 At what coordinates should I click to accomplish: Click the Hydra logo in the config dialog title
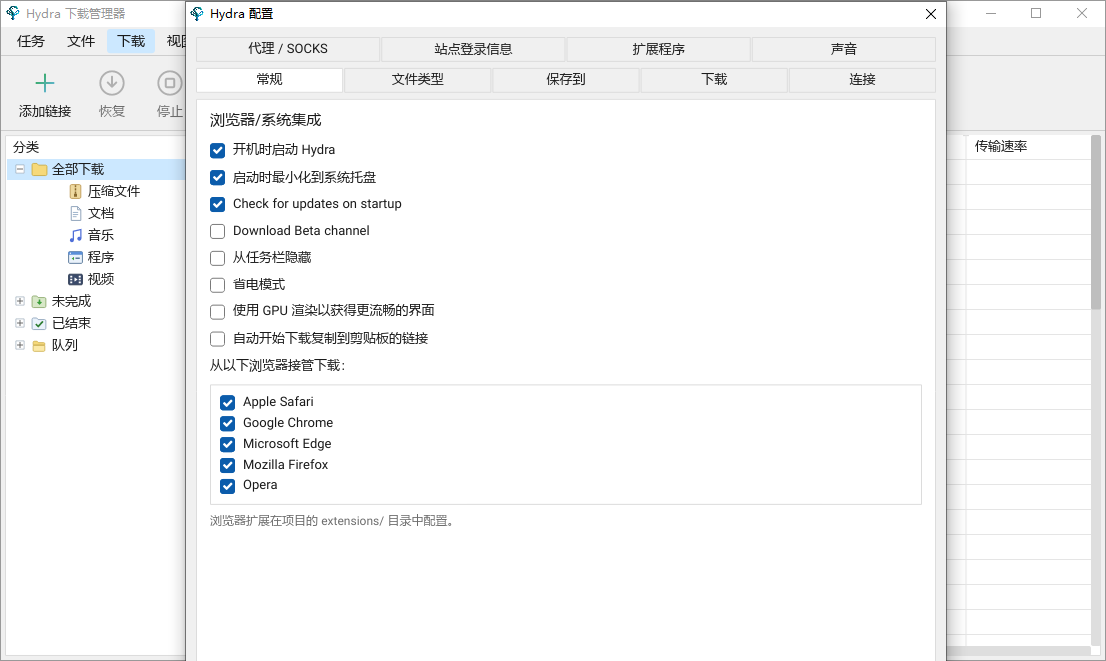click(x=198, y=14)
